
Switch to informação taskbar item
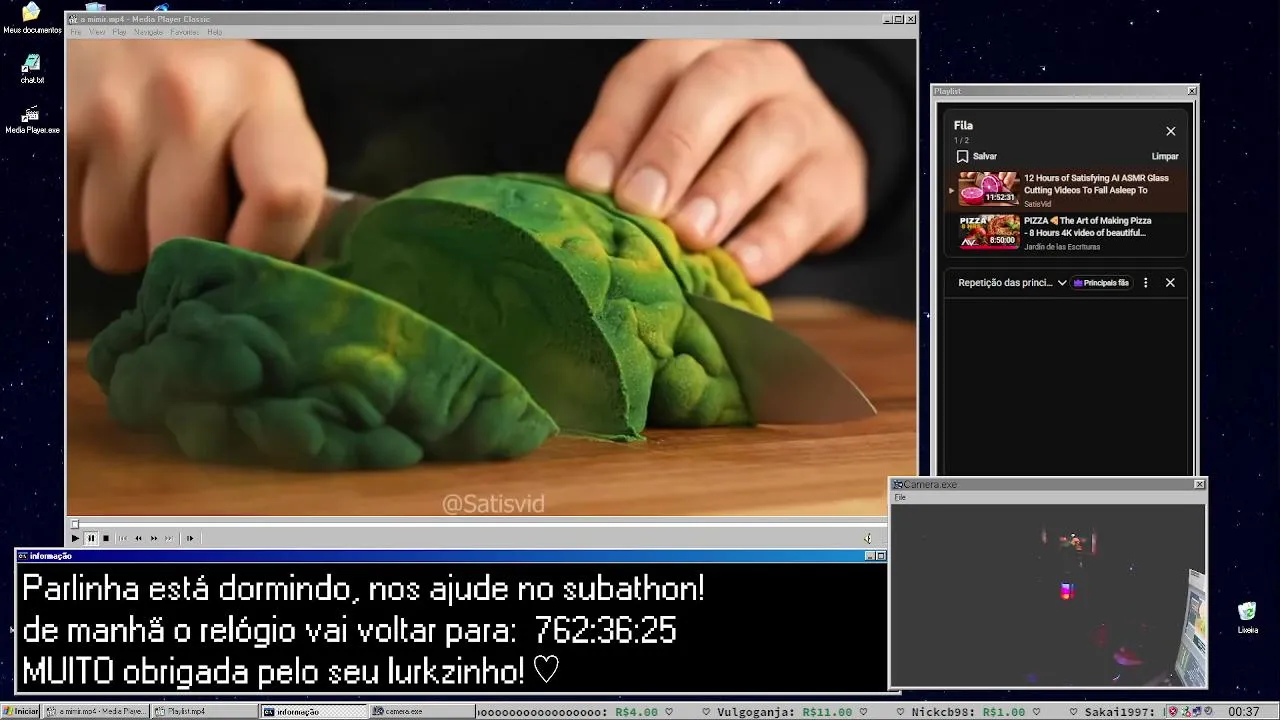pos(314,711)
